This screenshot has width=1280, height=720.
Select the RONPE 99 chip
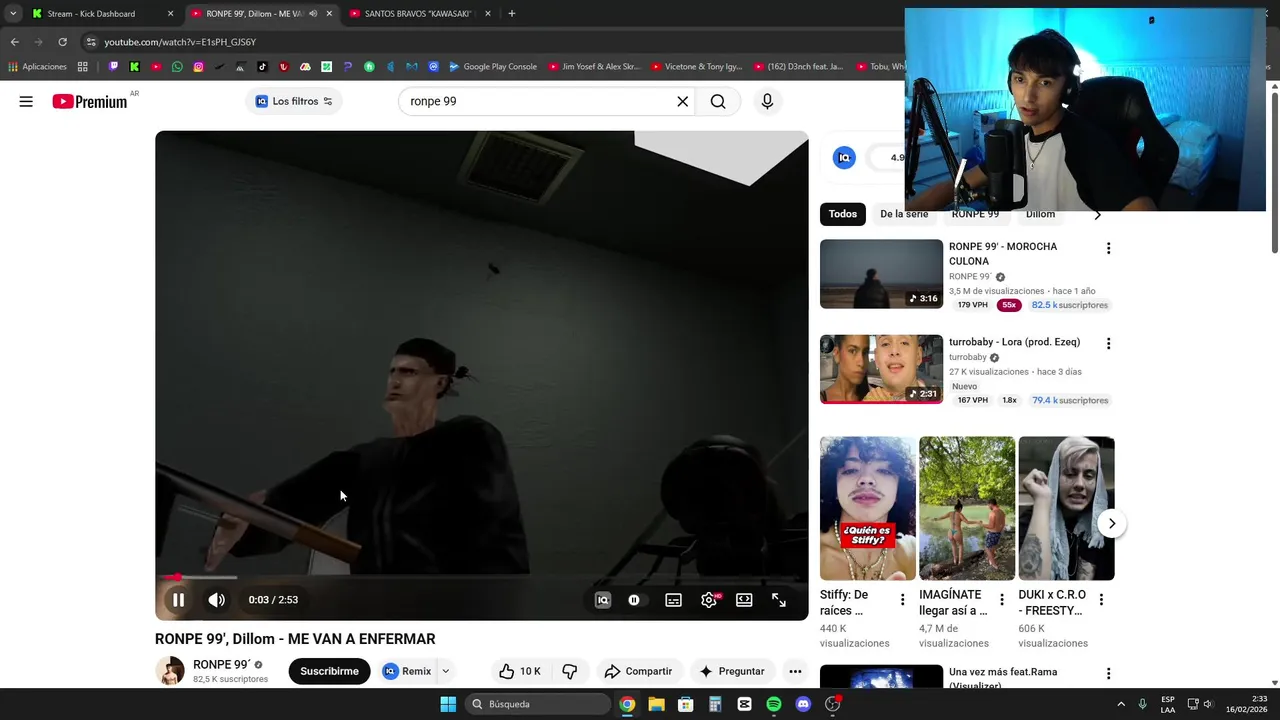click(975, 214)
